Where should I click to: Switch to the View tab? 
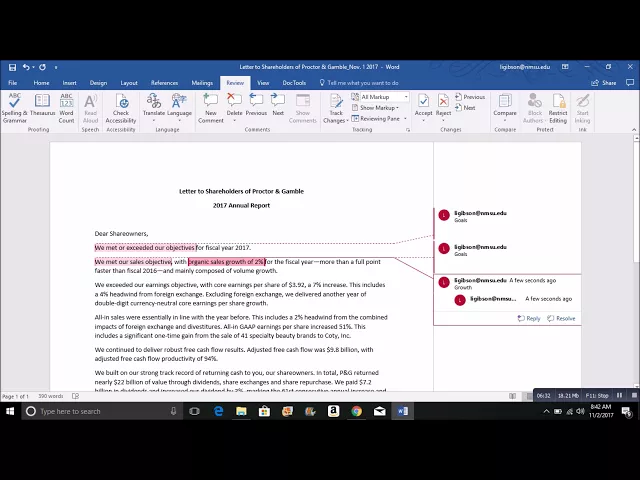263,83
